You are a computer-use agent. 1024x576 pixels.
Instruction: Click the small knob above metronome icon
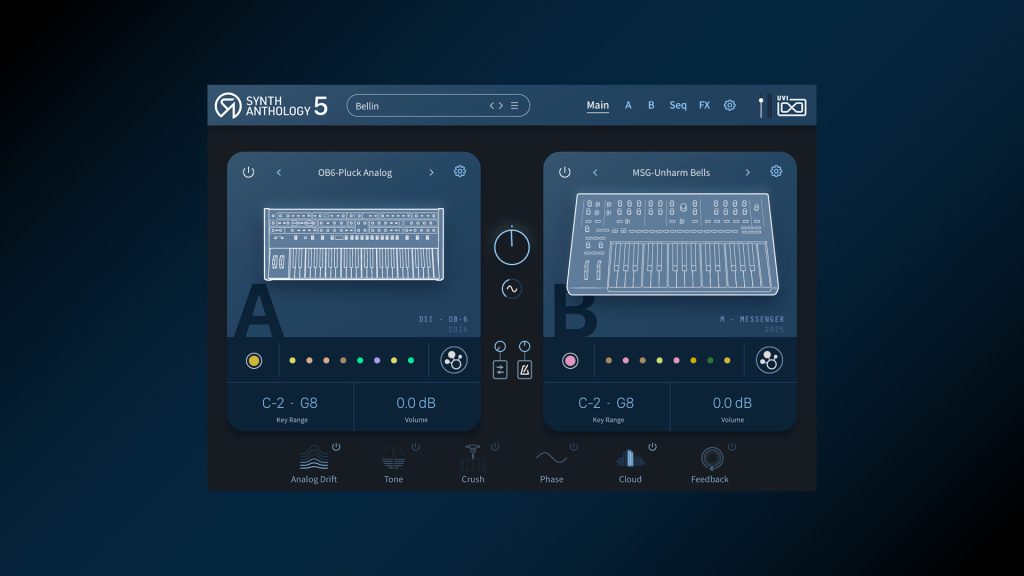[524, 346]
